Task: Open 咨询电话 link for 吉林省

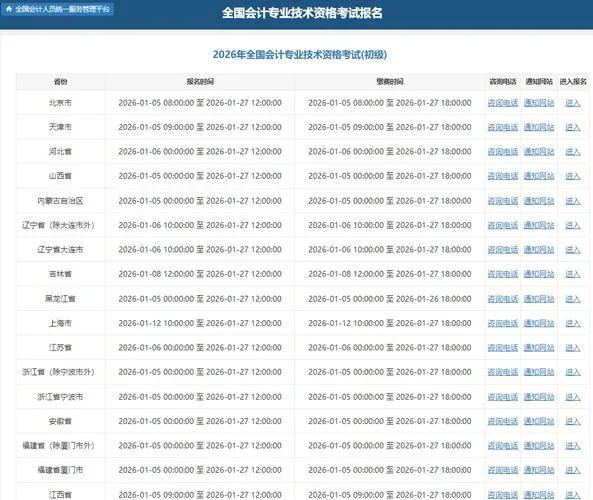Action: coord(503,274)
